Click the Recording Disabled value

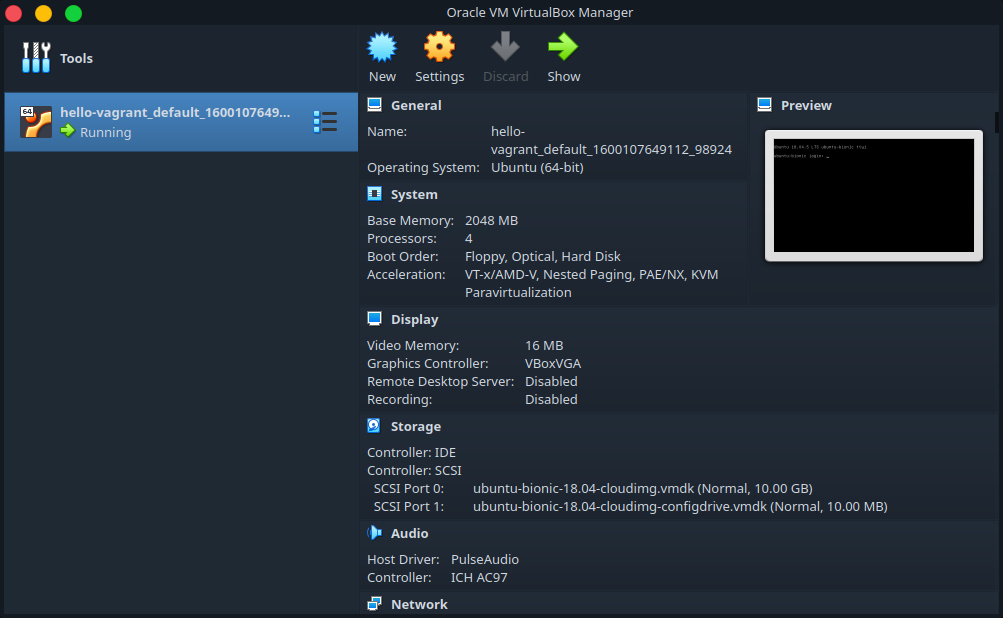click(x=551, y=399)
